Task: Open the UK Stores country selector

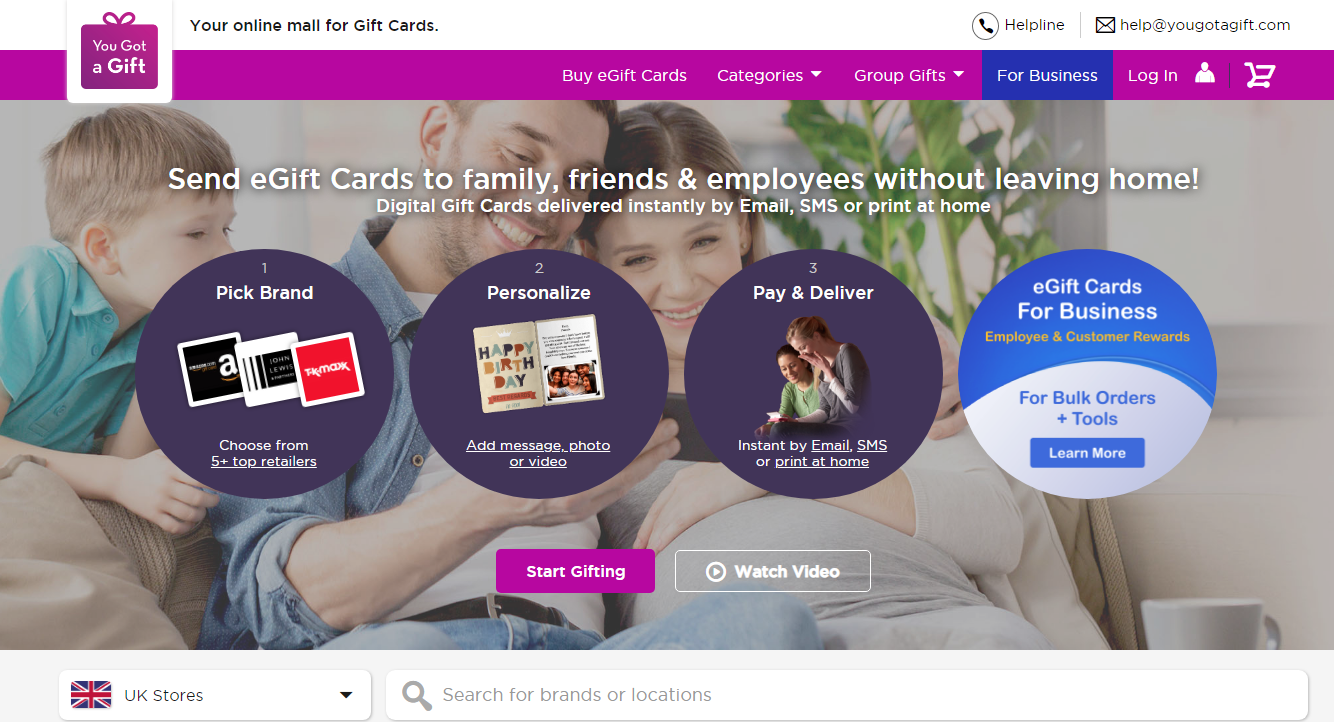Action: (215, 695)
